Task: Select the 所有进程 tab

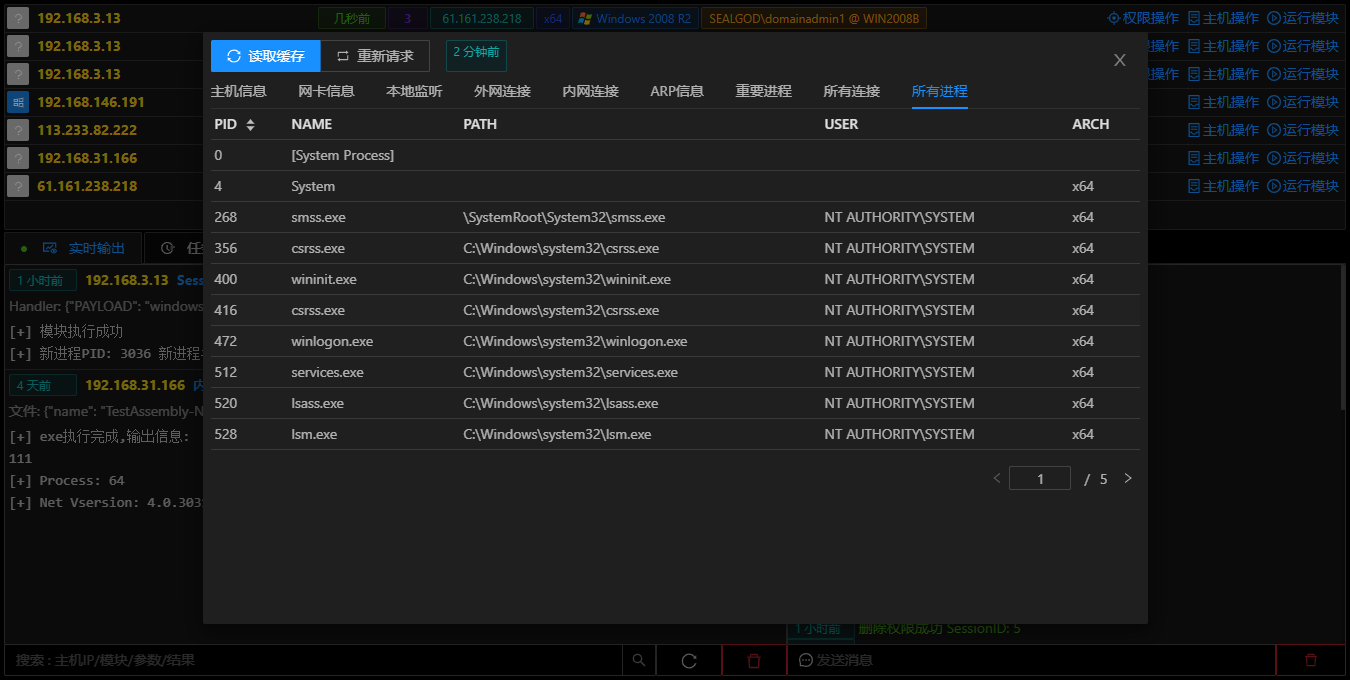Action: pos(940,91)
